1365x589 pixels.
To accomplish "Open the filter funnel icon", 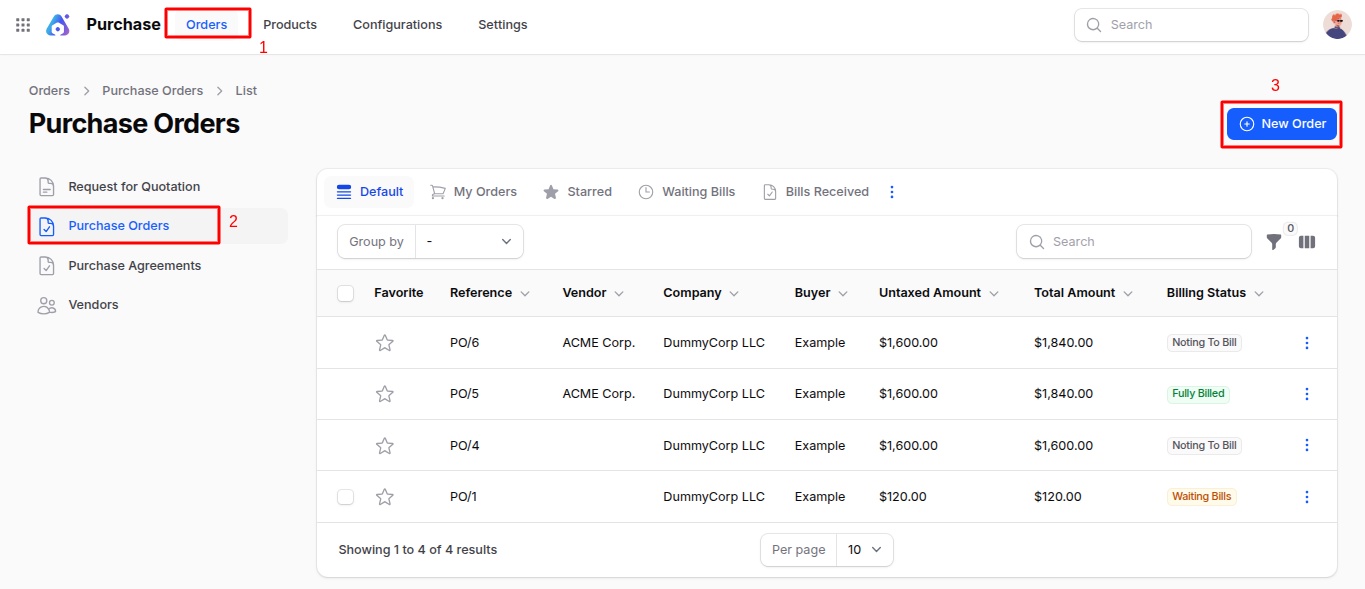I will point(1273,242).
